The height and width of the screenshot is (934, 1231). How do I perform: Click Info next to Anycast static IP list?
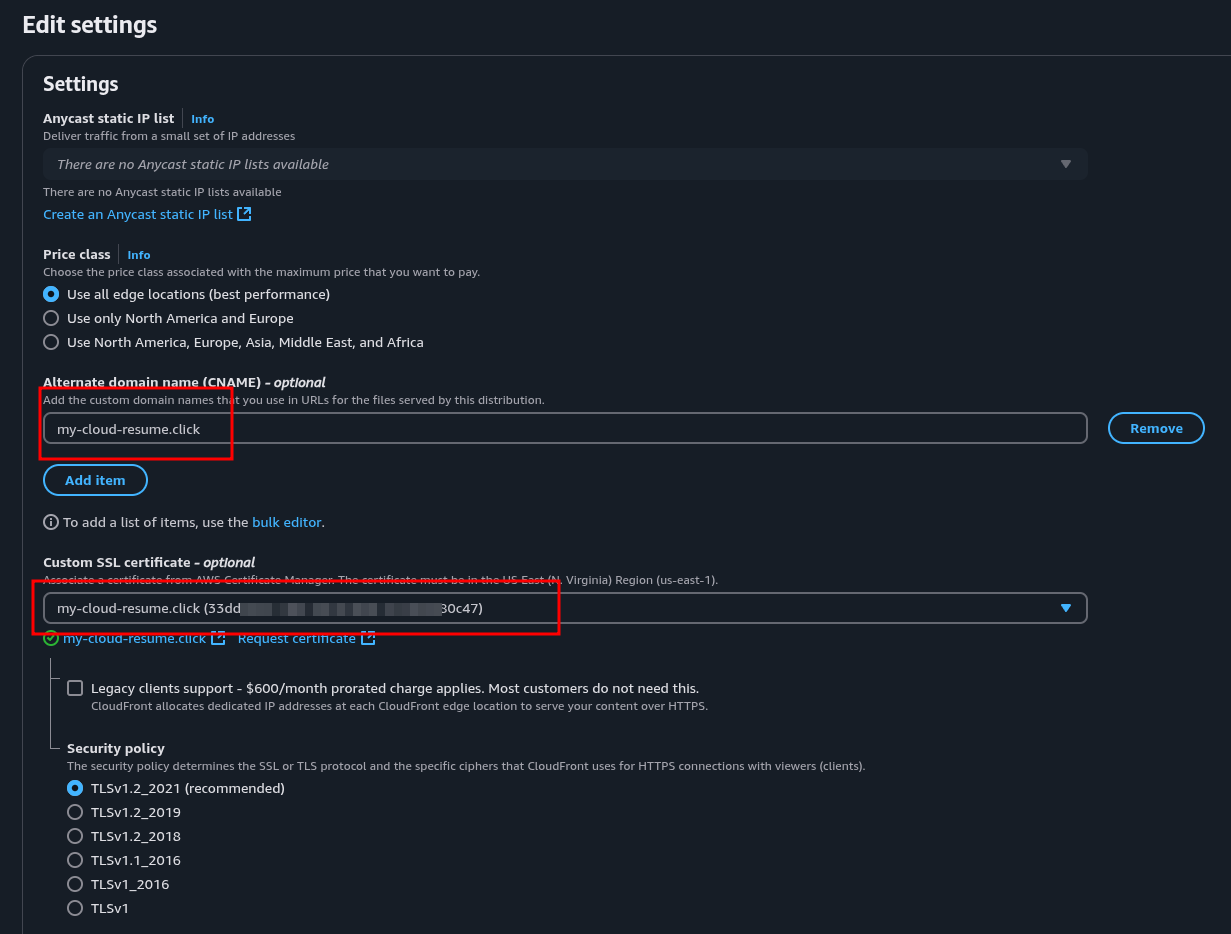(202, 119)
